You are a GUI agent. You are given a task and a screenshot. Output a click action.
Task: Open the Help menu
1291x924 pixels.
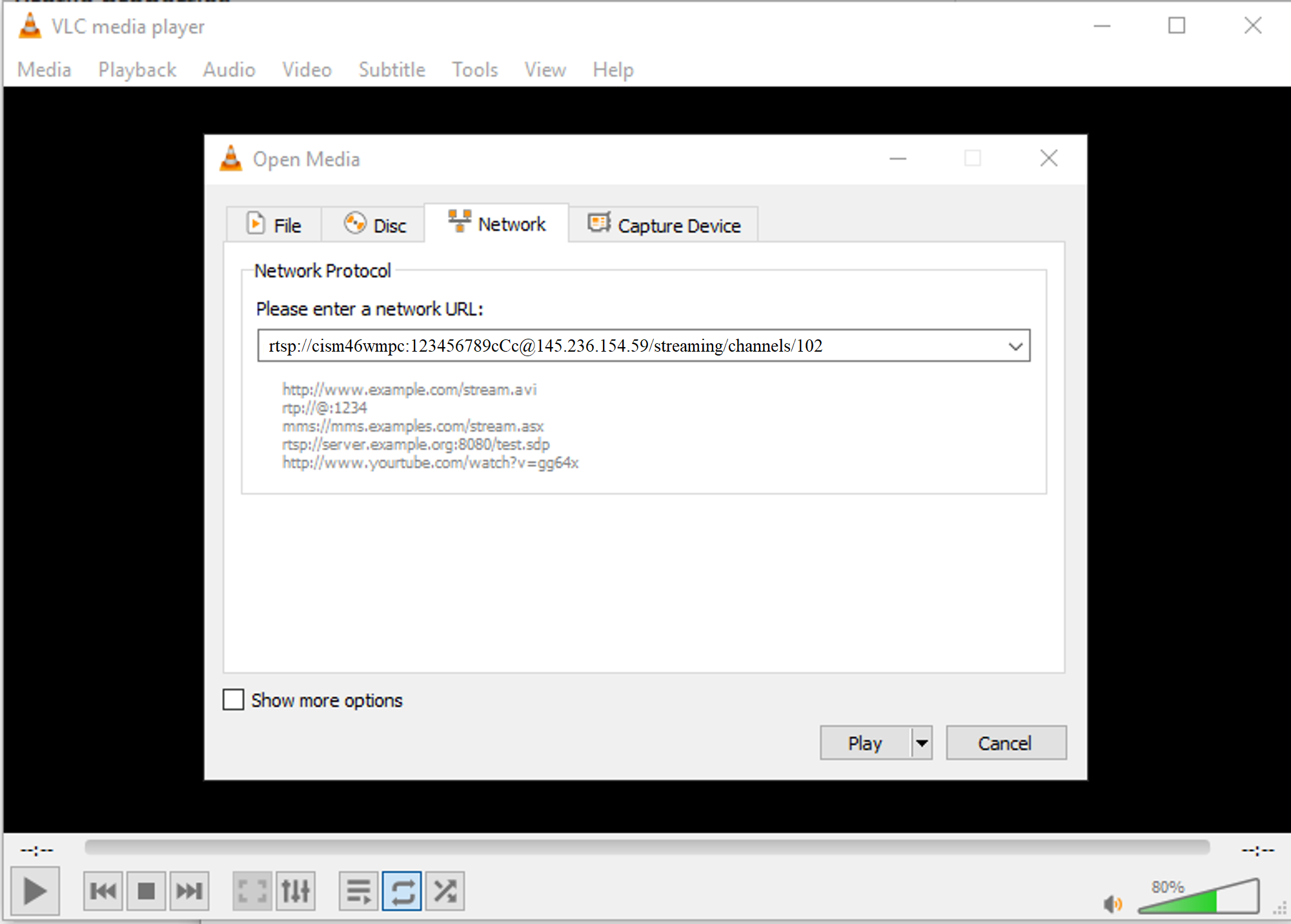613,70
